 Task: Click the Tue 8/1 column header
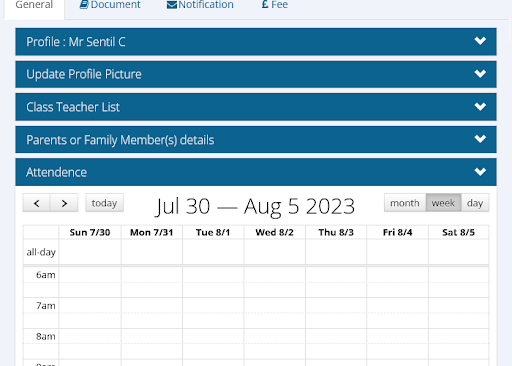(213, 232)
